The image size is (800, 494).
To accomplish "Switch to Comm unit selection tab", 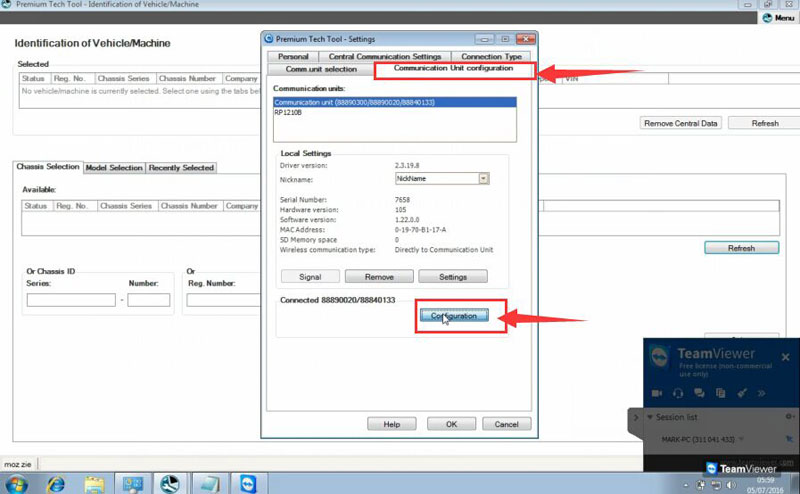I will point(321,69).
